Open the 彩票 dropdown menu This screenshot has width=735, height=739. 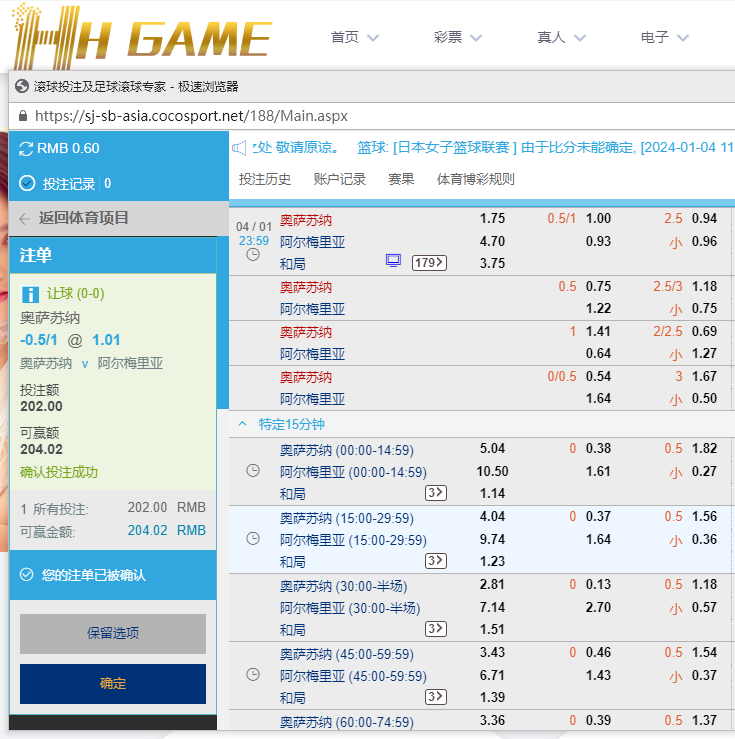click(x=457, y=37)
